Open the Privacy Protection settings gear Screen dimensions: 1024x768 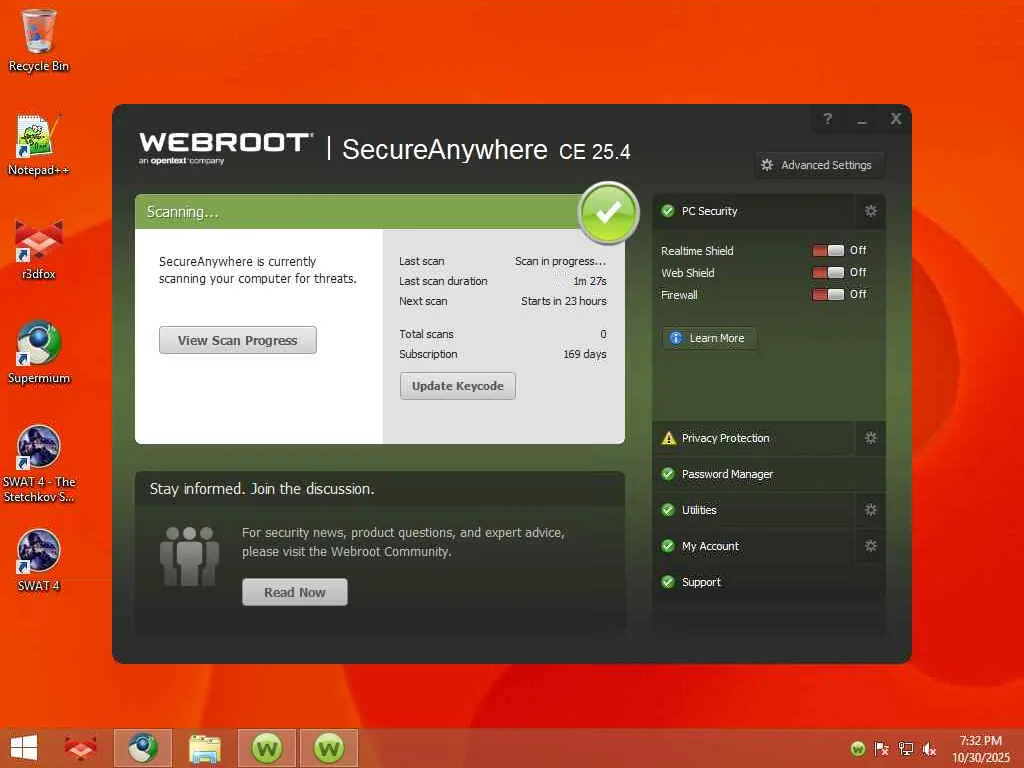[871, 438]
